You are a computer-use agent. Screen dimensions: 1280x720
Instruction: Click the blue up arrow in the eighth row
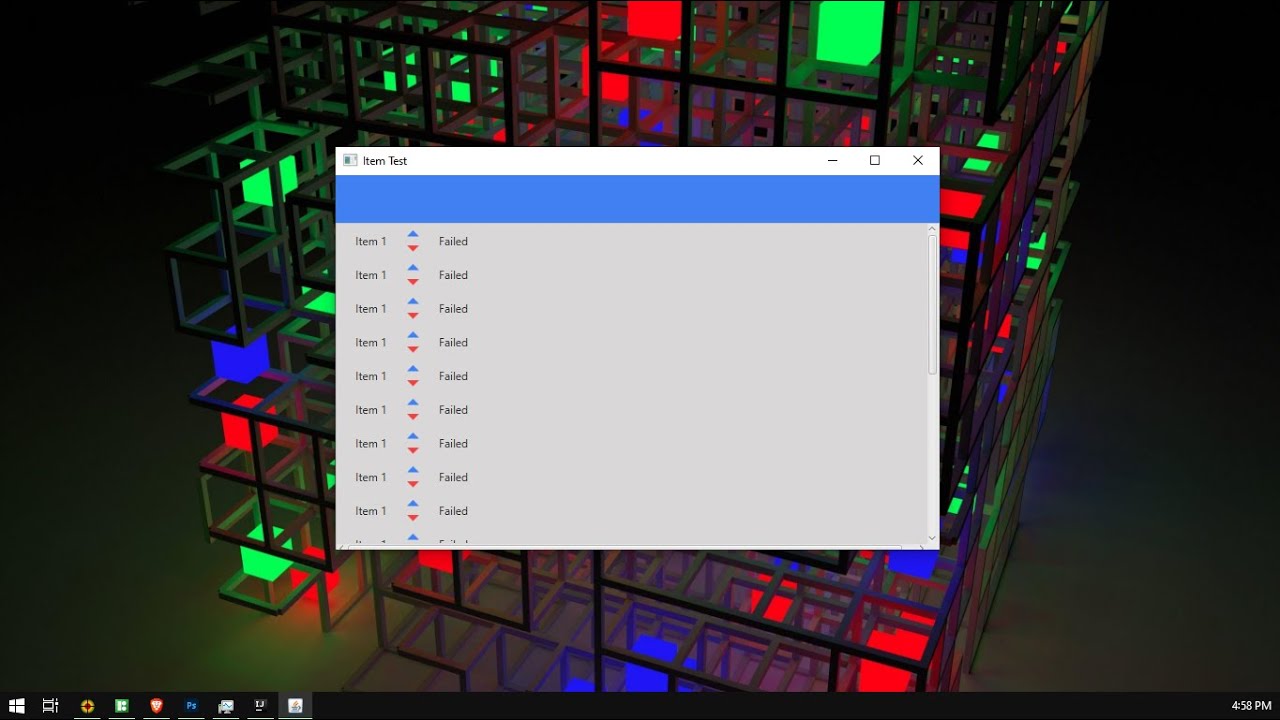[413, 470]
